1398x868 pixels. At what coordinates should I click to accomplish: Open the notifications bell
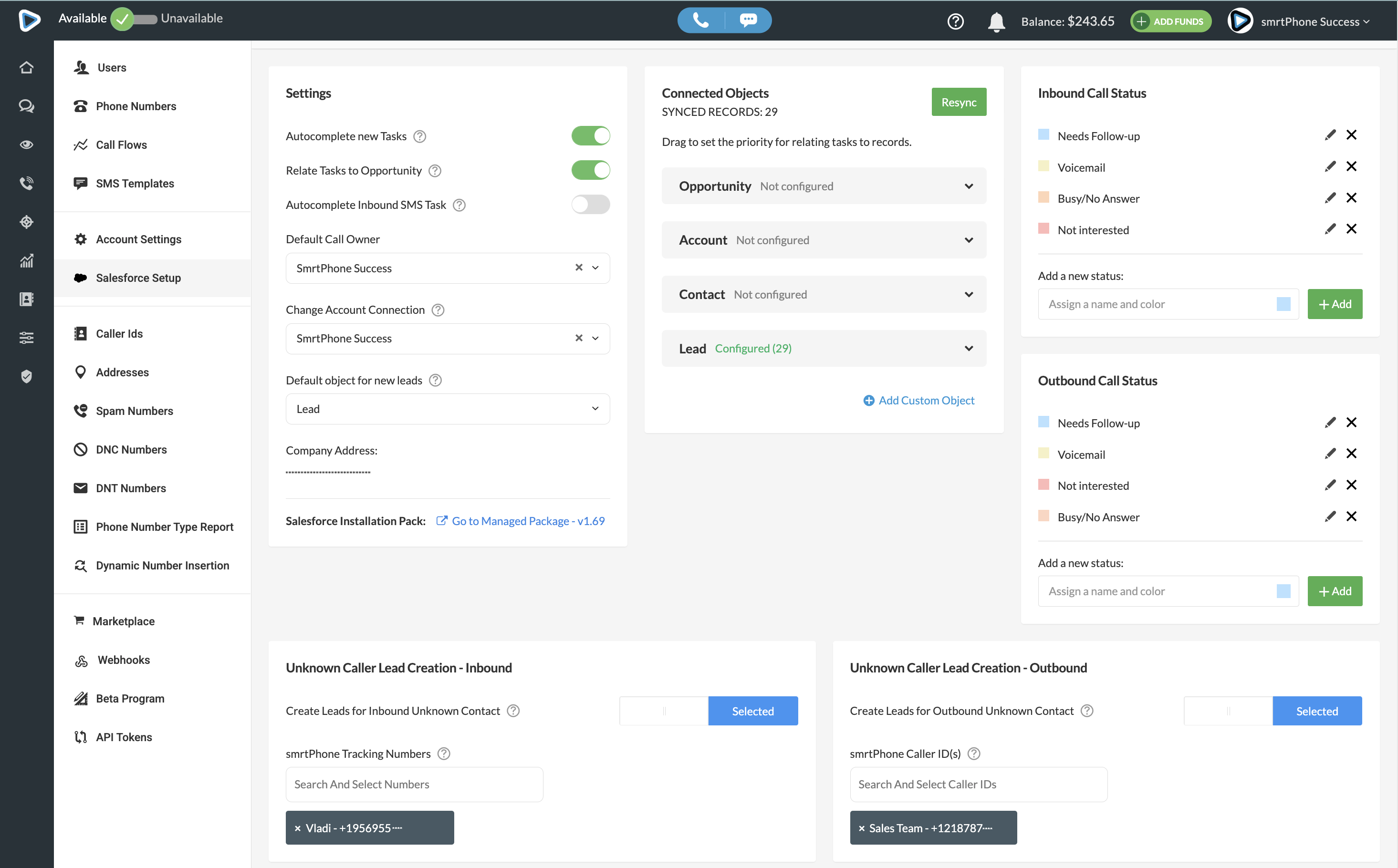(x=996, y=22)
